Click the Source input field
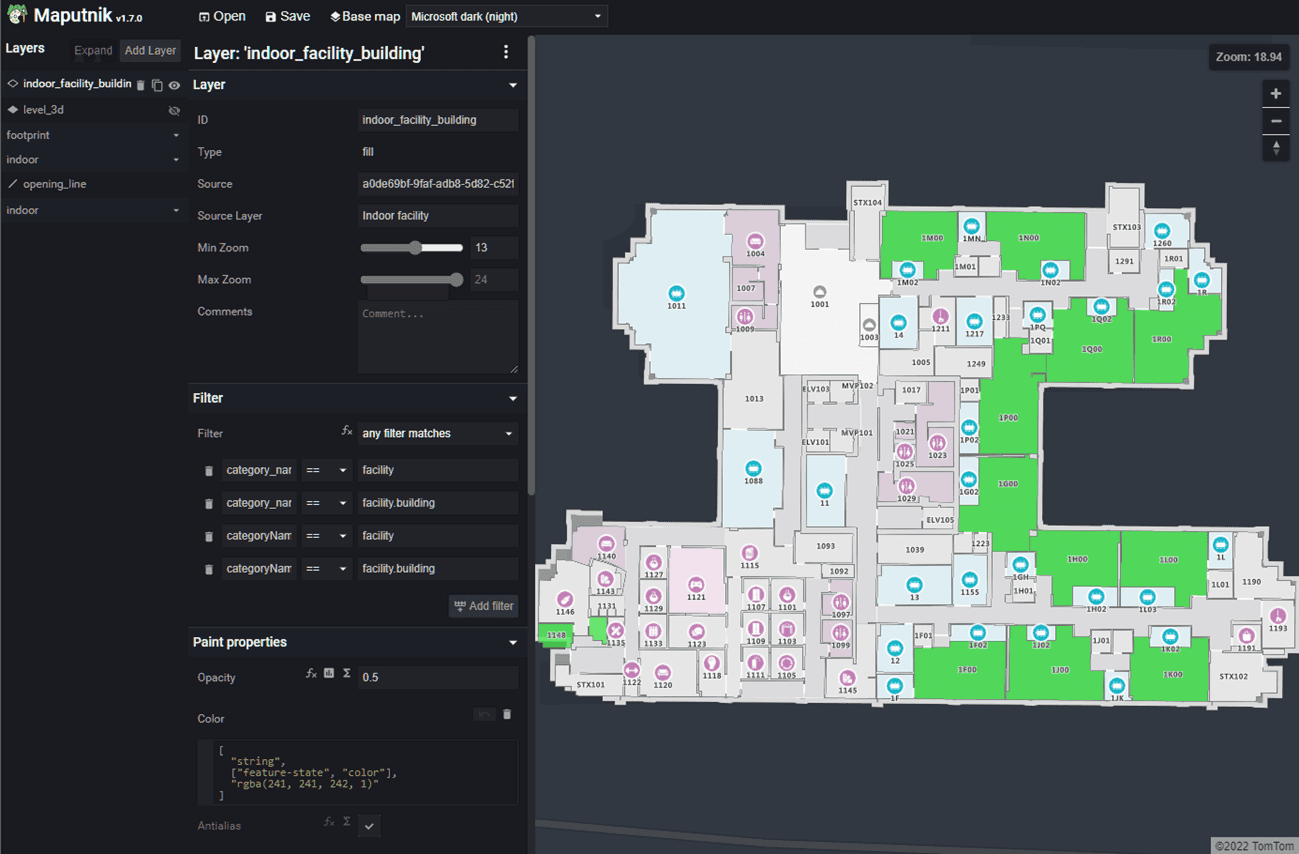The width and height of the screenshot is (1299, 854). coord(438,184)
